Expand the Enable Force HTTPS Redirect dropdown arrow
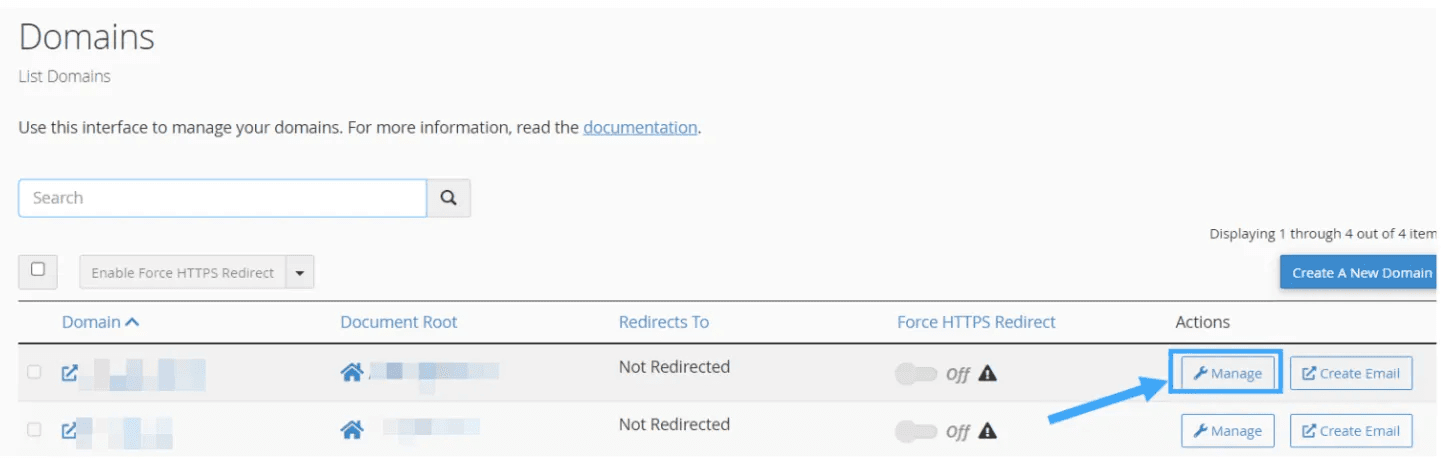Viewport: 1442px width, 458px height. (300, 272)
